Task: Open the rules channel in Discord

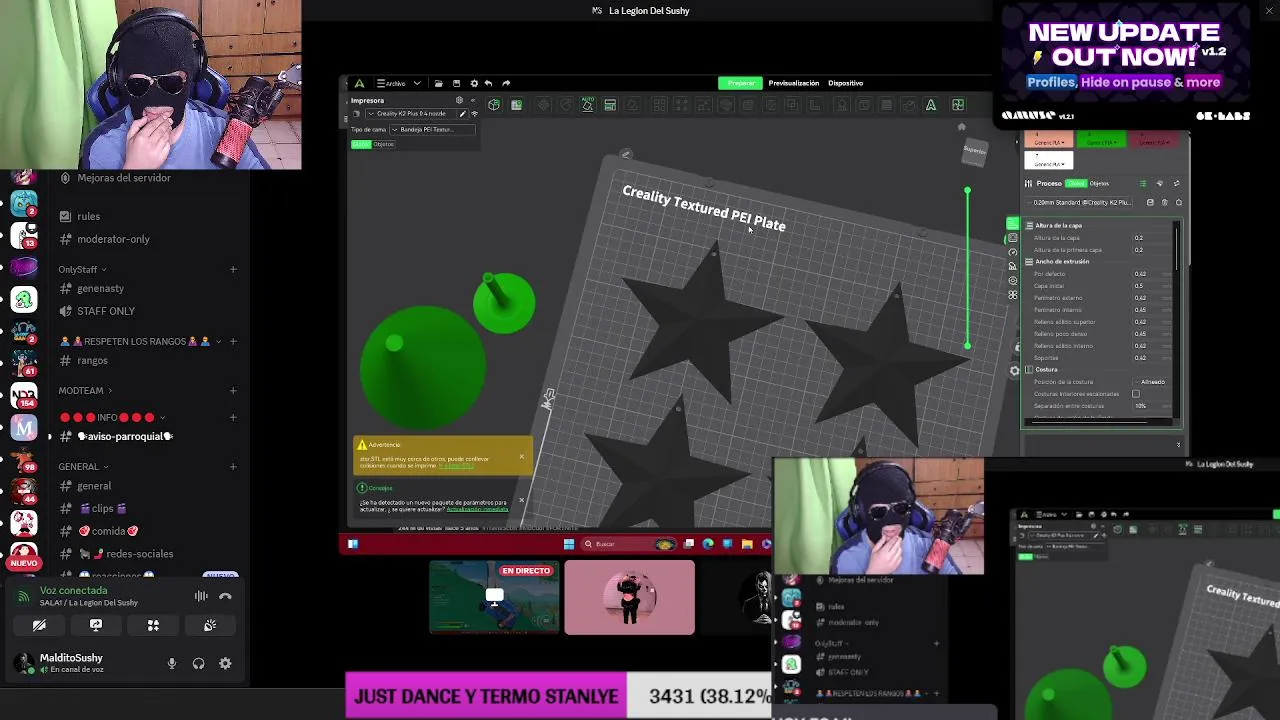Action: click(88, 216)
